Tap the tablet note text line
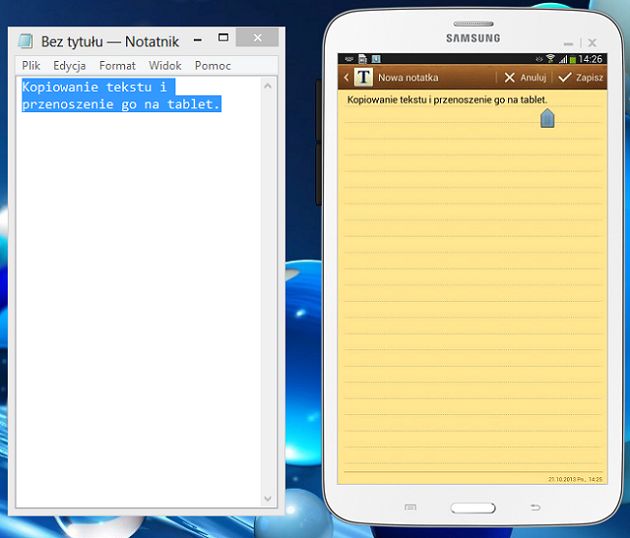The height and width of the screenshot is (538, 630). [x=447, y=100]
